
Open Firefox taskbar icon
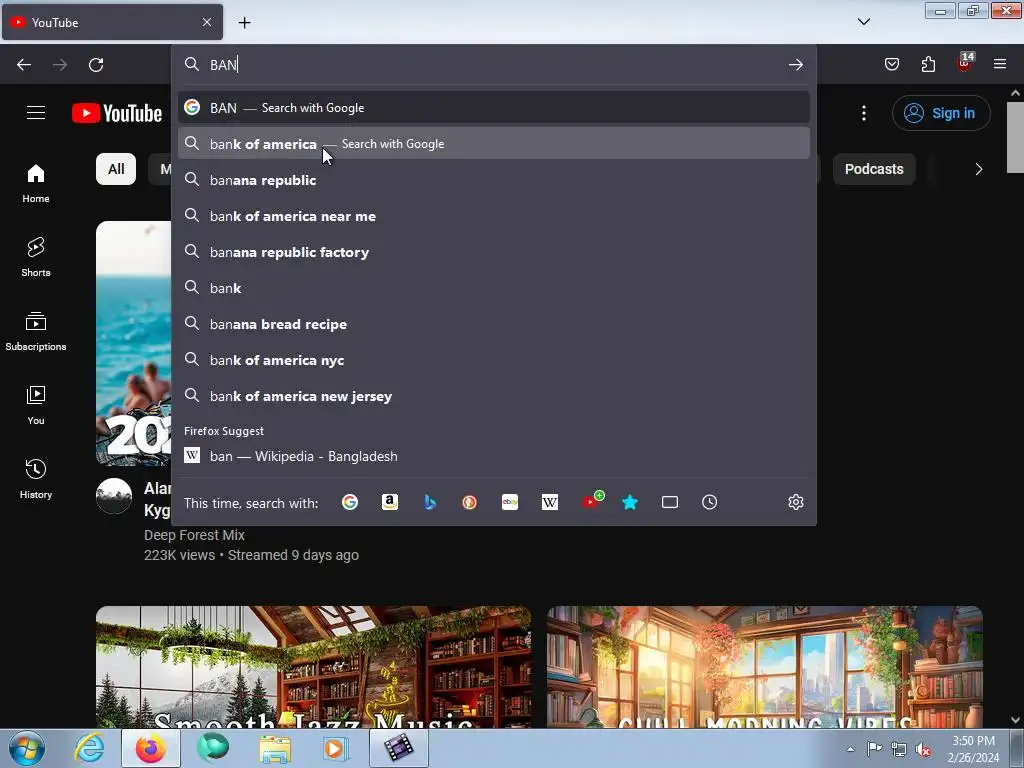tap(151, 748)
